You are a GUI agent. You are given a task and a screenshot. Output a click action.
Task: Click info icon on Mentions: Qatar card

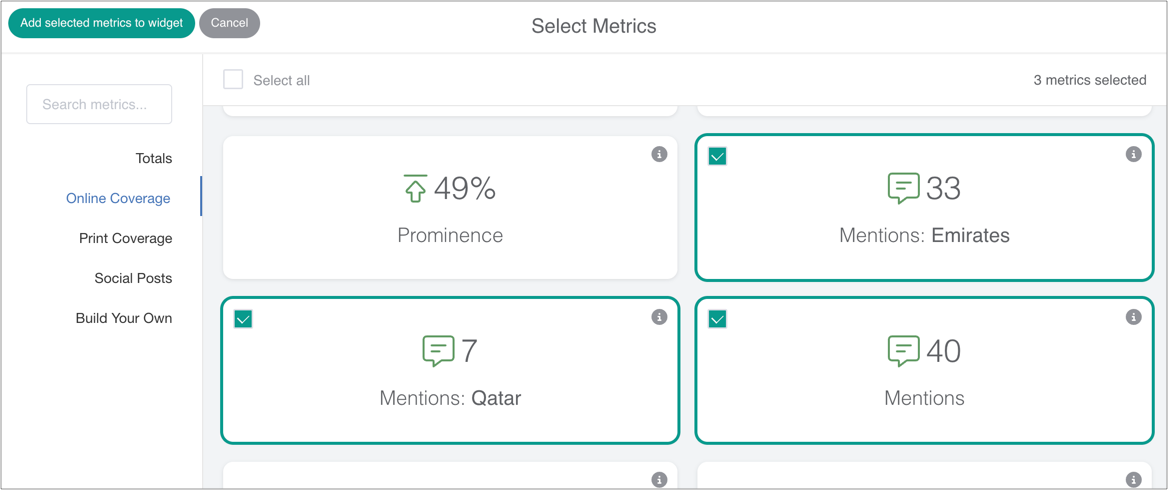(659, 317)
